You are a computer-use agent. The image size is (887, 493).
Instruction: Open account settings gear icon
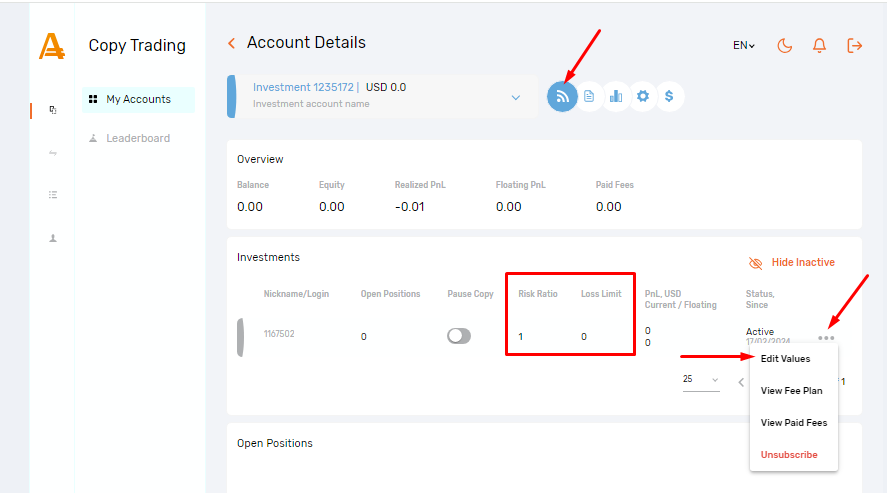(x=643, y=96)
